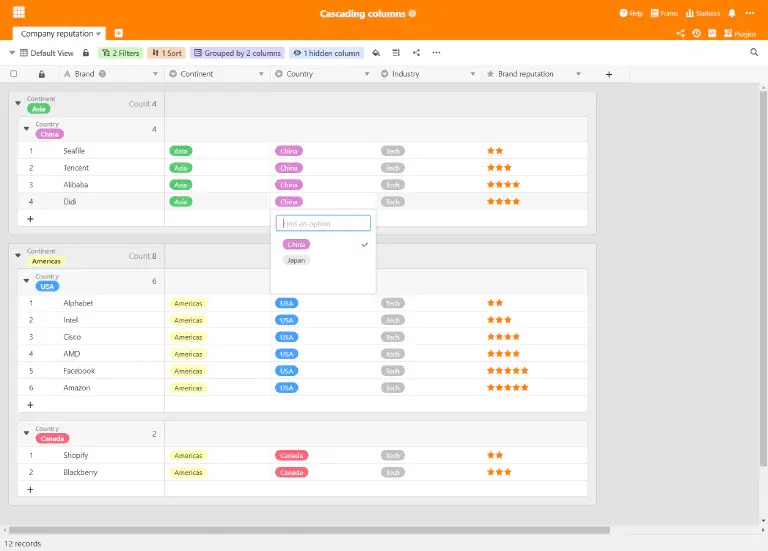Image resolution: width=768 pixels, height=551 pixels.
Task: Click the 12 records status text
Action: coord(23,544)
